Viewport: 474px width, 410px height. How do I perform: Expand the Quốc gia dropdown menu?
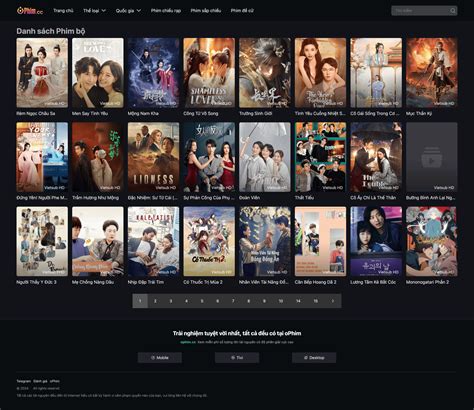click(x=128, y=11)
